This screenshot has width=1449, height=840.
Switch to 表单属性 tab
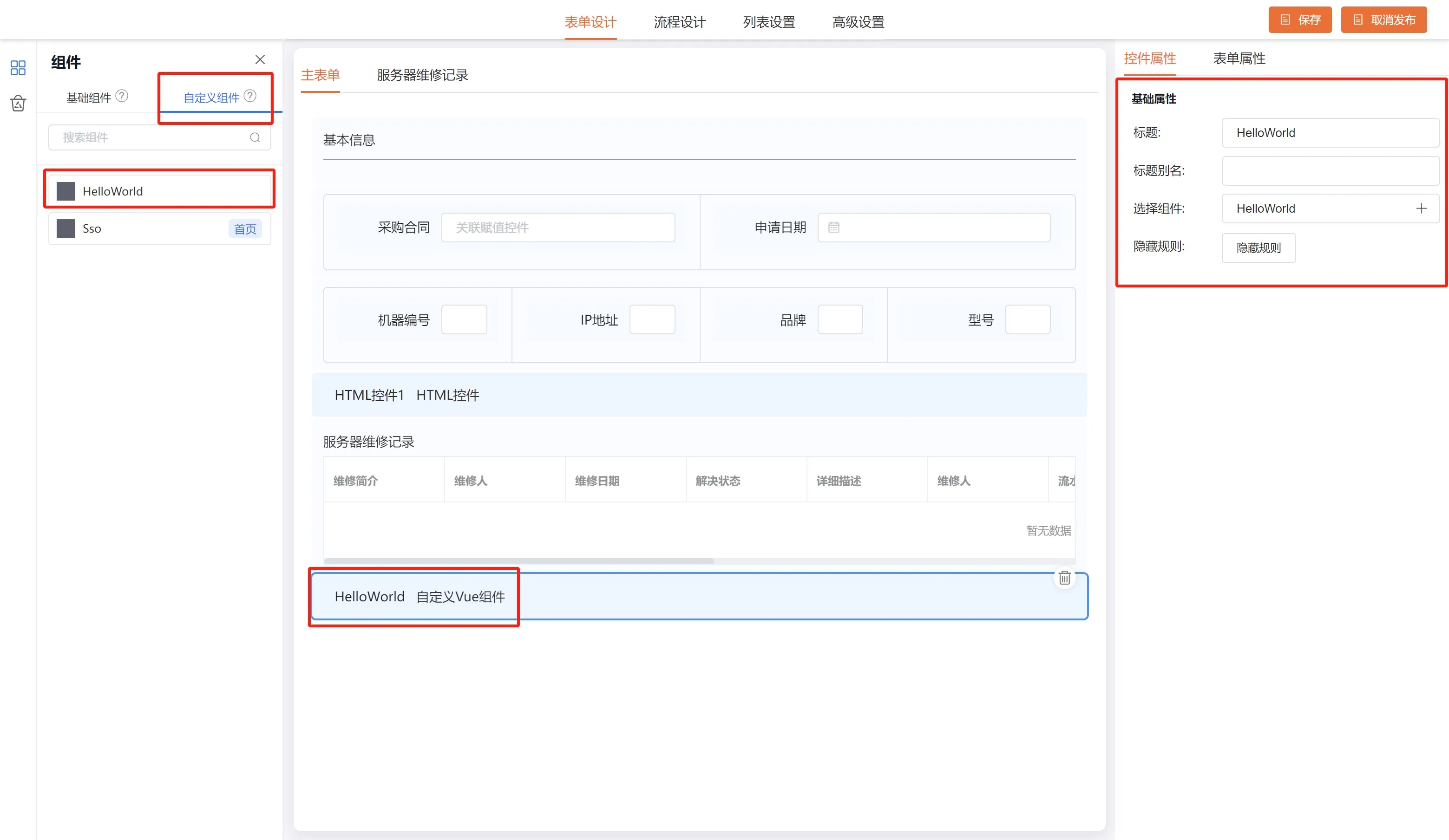point(1239,59)
